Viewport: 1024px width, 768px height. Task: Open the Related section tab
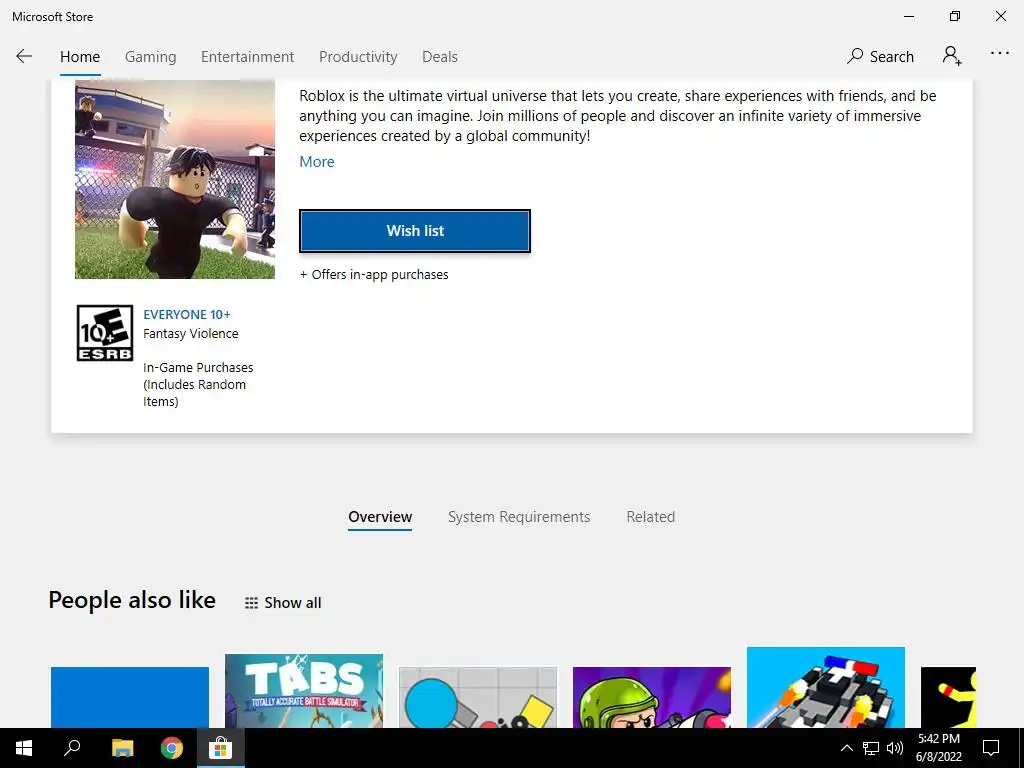[650, 517]
